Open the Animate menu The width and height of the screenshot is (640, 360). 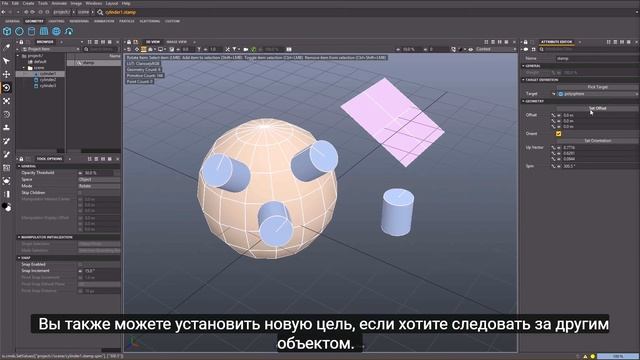point(59,3)
